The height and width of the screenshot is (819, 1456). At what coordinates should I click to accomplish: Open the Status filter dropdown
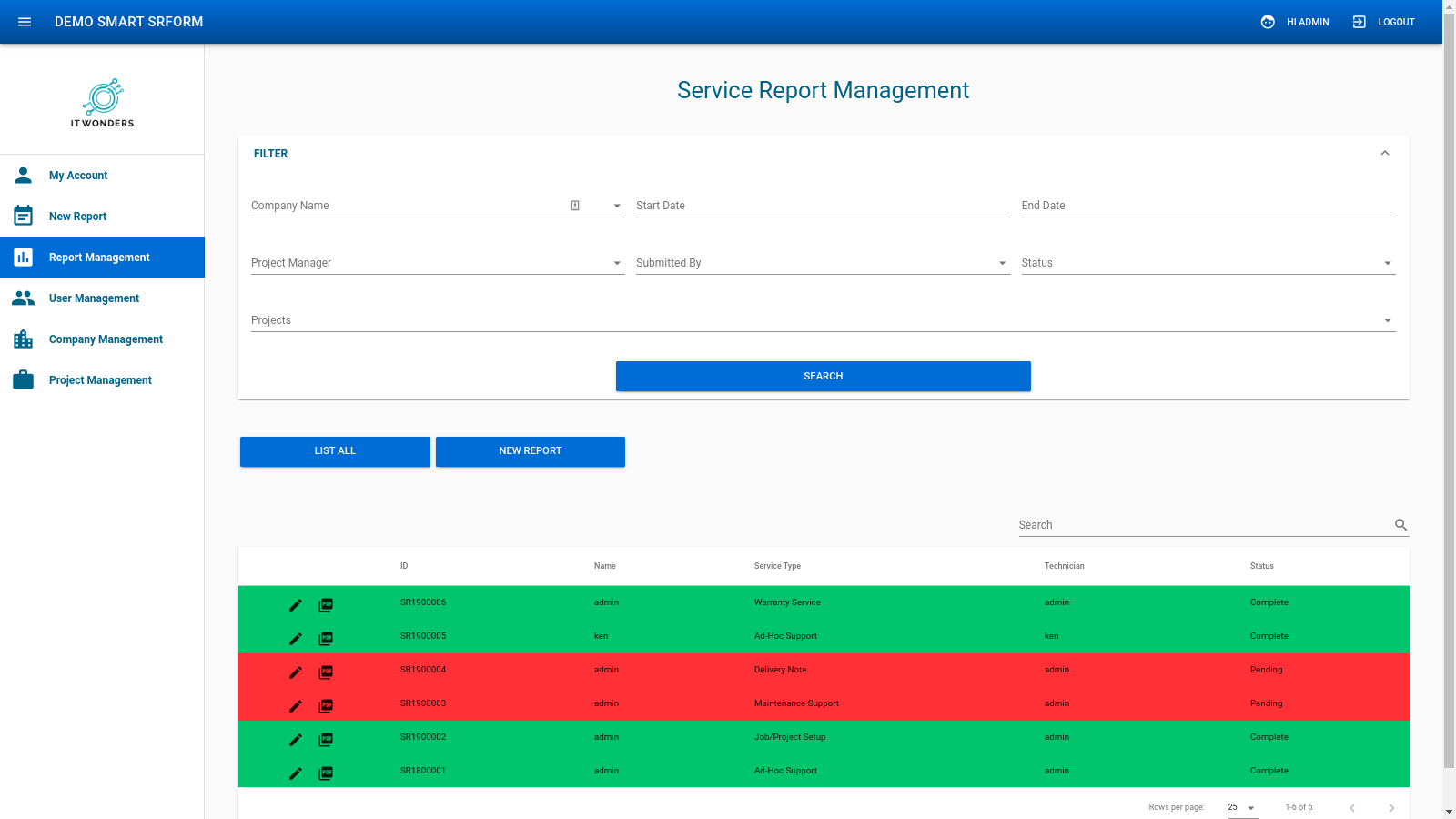coord(1387,262)
